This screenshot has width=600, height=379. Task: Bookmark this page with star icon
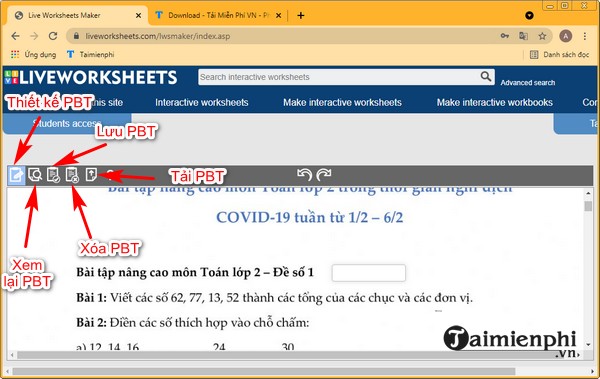tap(542, 36)
